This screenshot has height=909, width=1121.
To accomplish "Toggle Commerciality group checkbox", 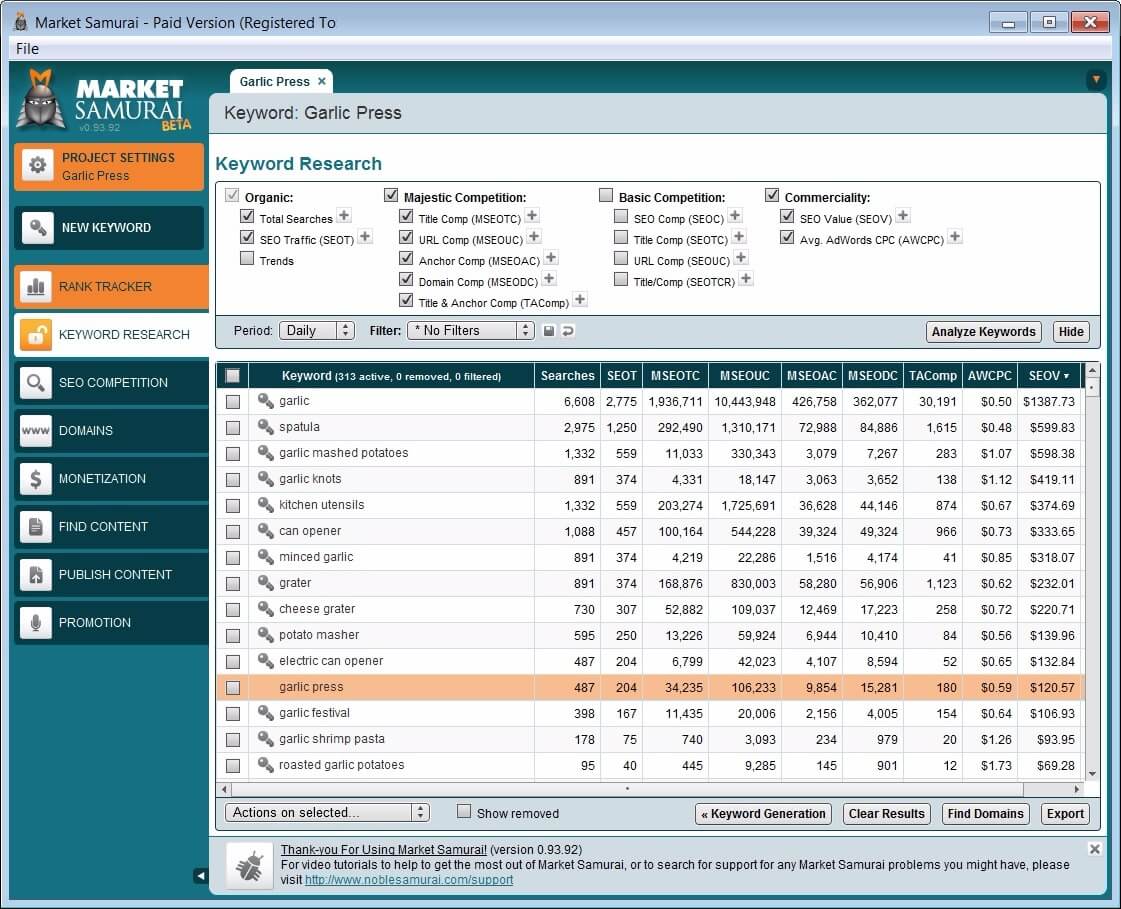I will coord(772,195).
